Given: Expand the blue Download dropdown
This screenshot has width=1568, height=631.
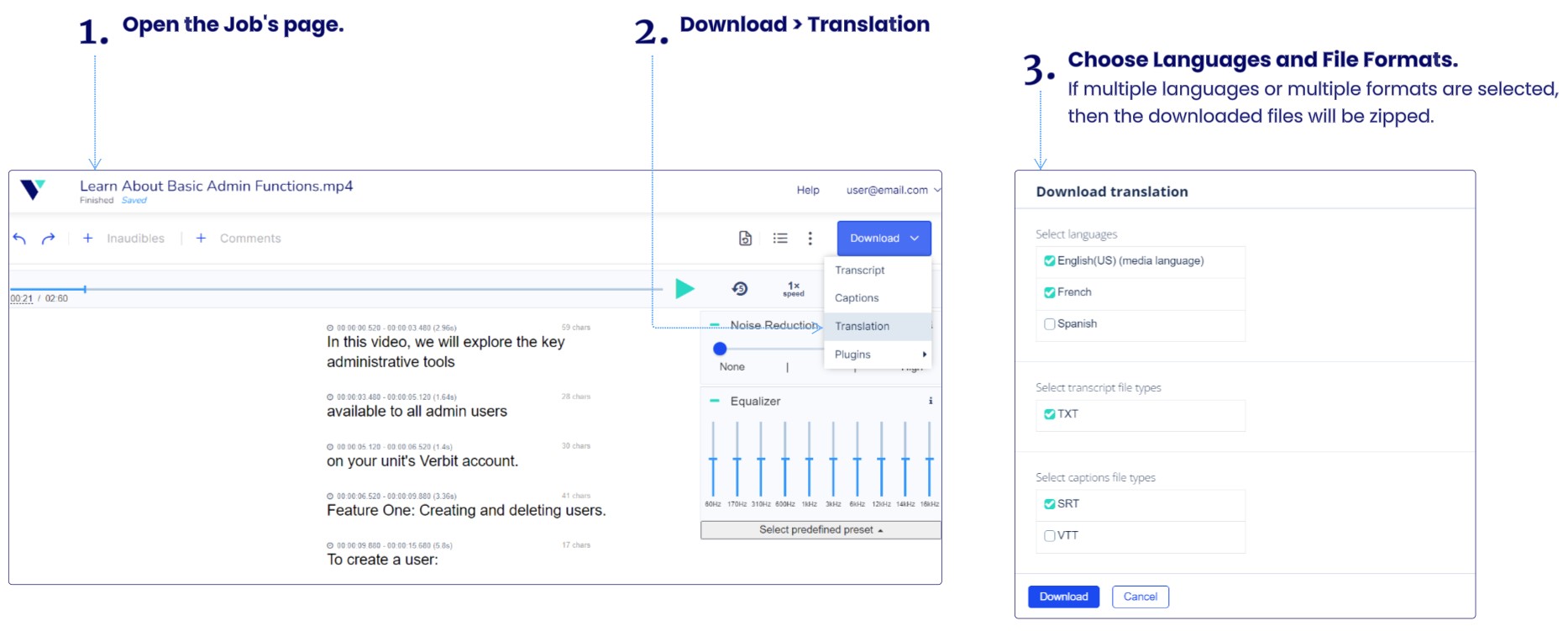Looking at the screenshot, I should 884,239.
